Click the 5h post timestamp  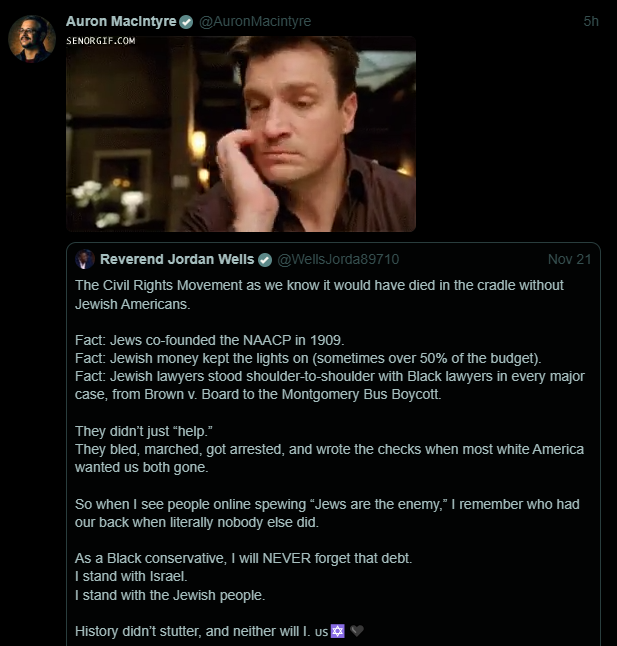[591, 21]
